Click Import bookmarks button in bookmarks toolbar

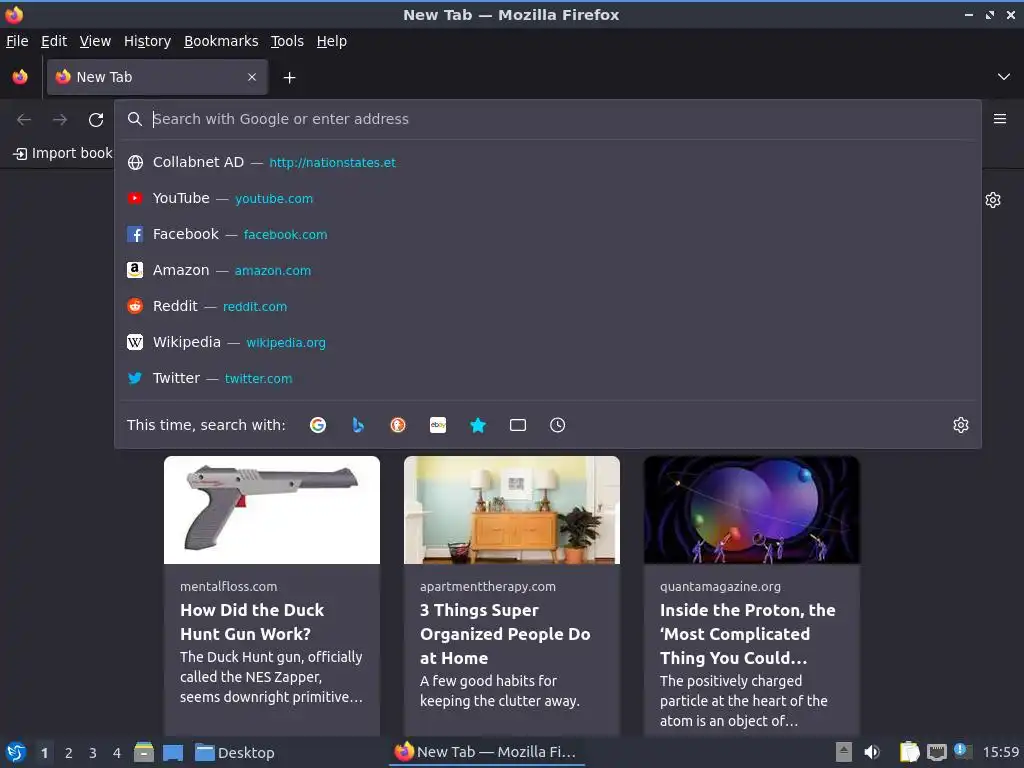click(62, 153)
